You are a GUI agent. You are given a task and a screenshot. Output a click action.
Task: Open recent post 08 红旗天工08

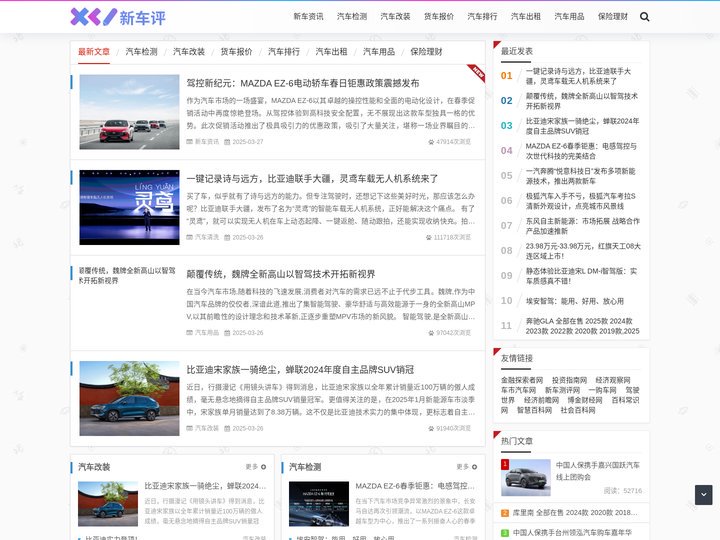click(583, 251)
